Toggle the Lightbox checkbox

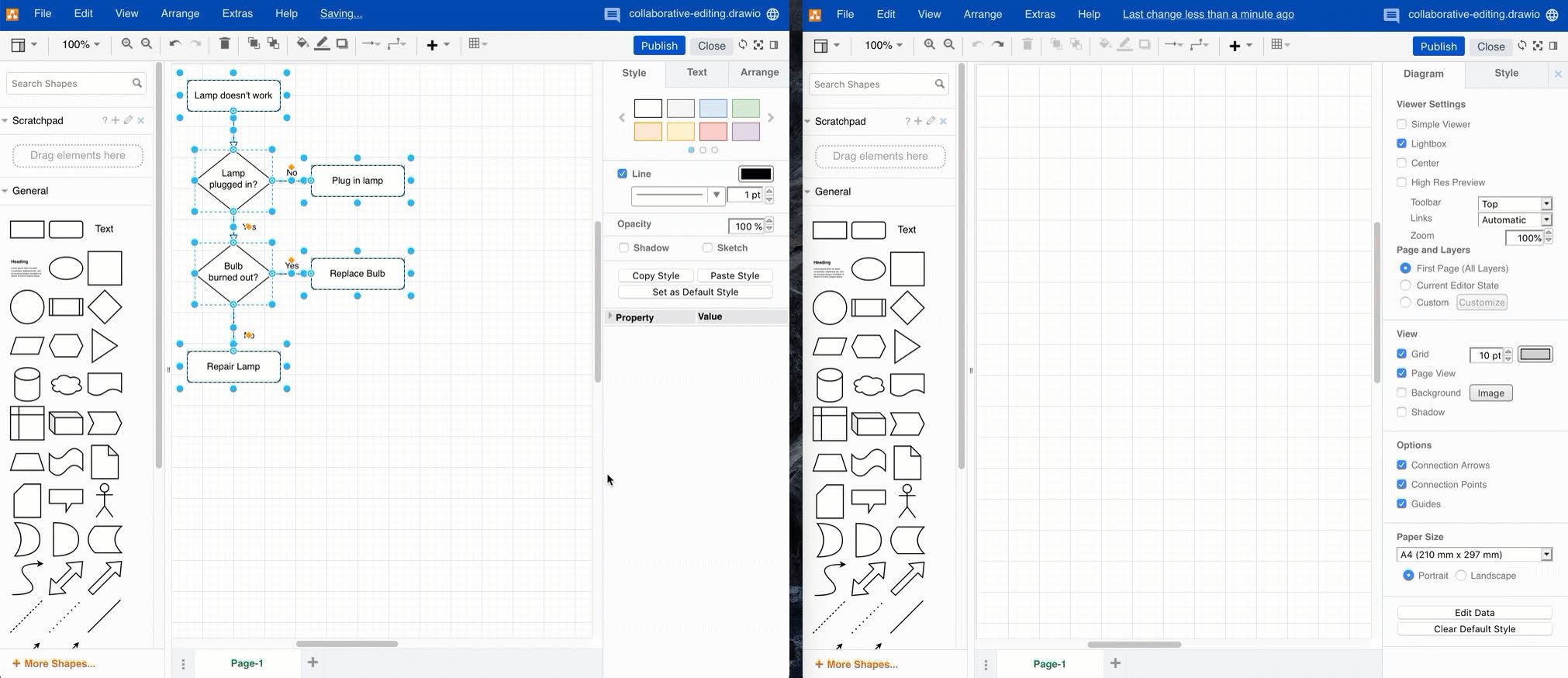[x=1401, y=144]
